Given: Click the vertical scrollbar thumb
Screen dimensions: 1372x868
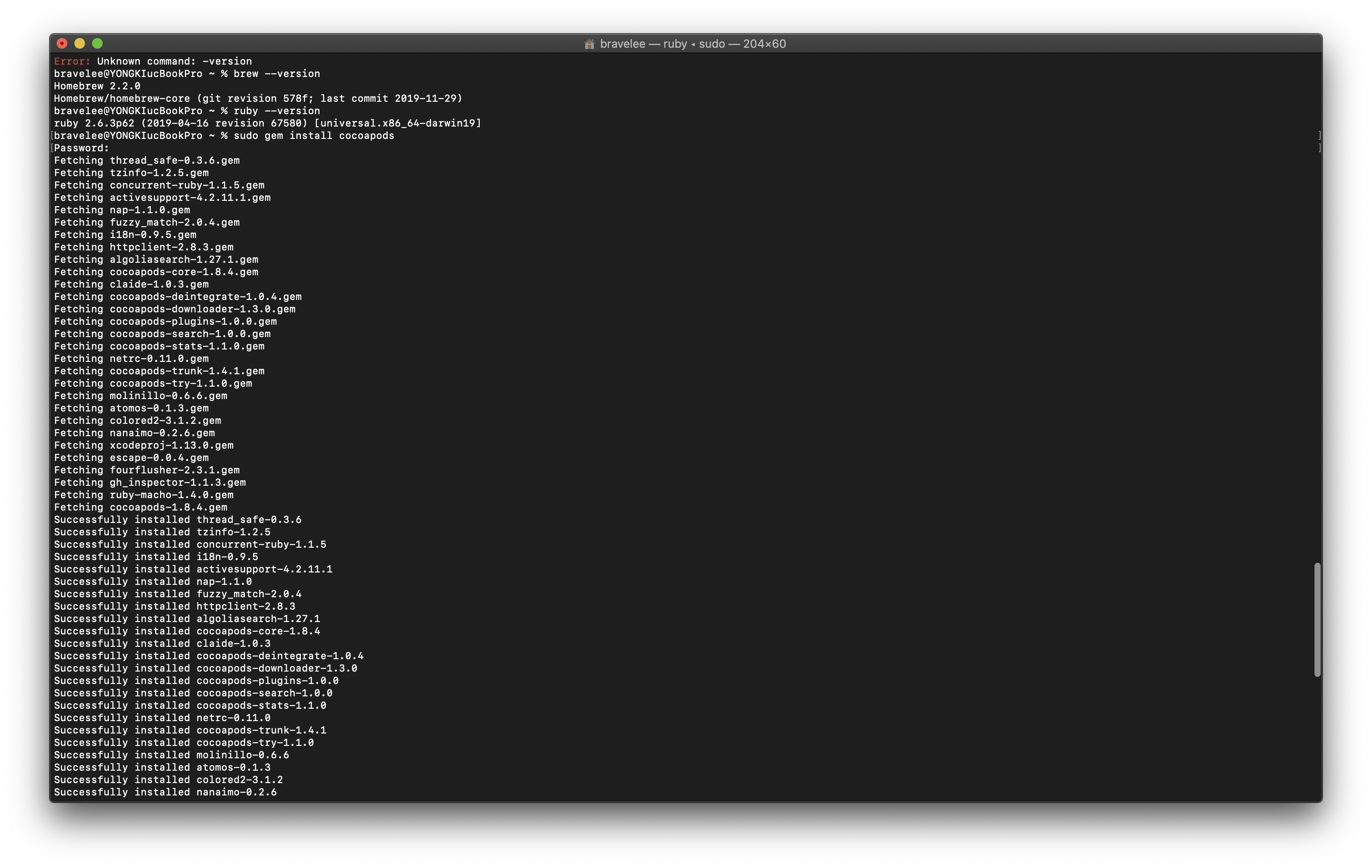Looking at the screenshot, I should pos(1317,619).
